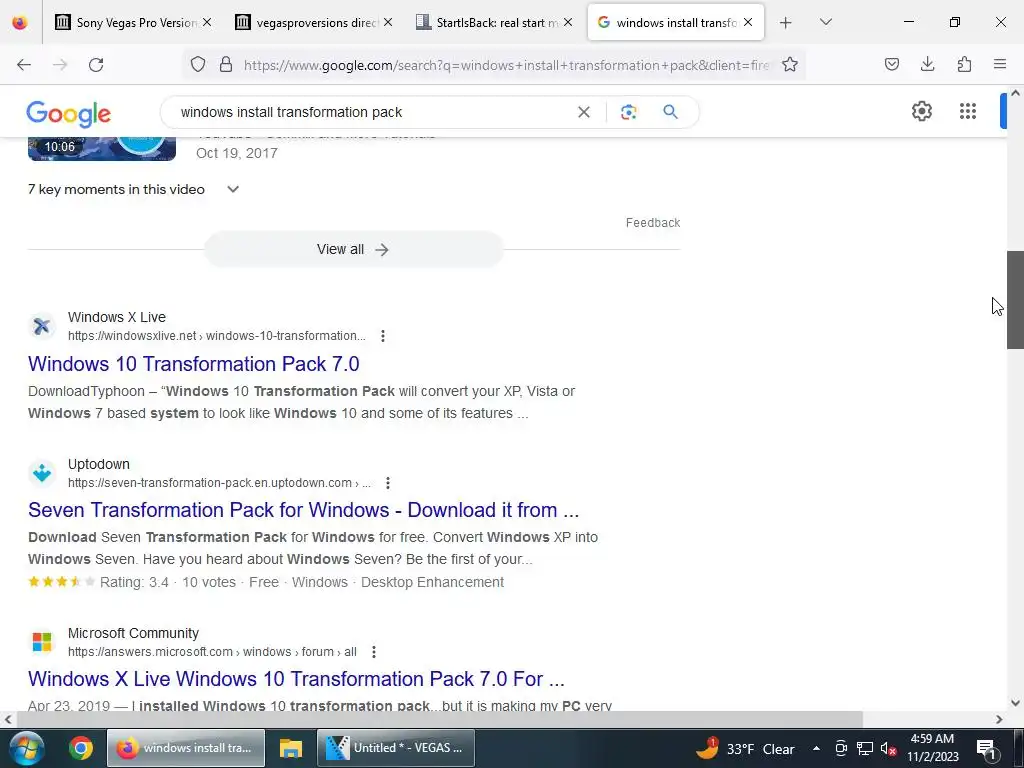Open the Pocket save icon
1024x768 pixels.
[891, 64]
